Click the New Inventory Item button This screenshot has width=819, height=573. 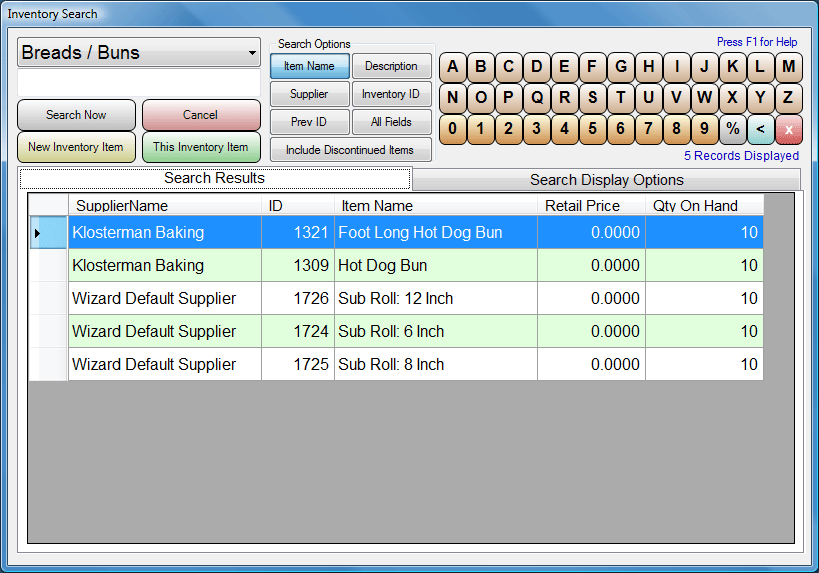click(x=76, y=147)
